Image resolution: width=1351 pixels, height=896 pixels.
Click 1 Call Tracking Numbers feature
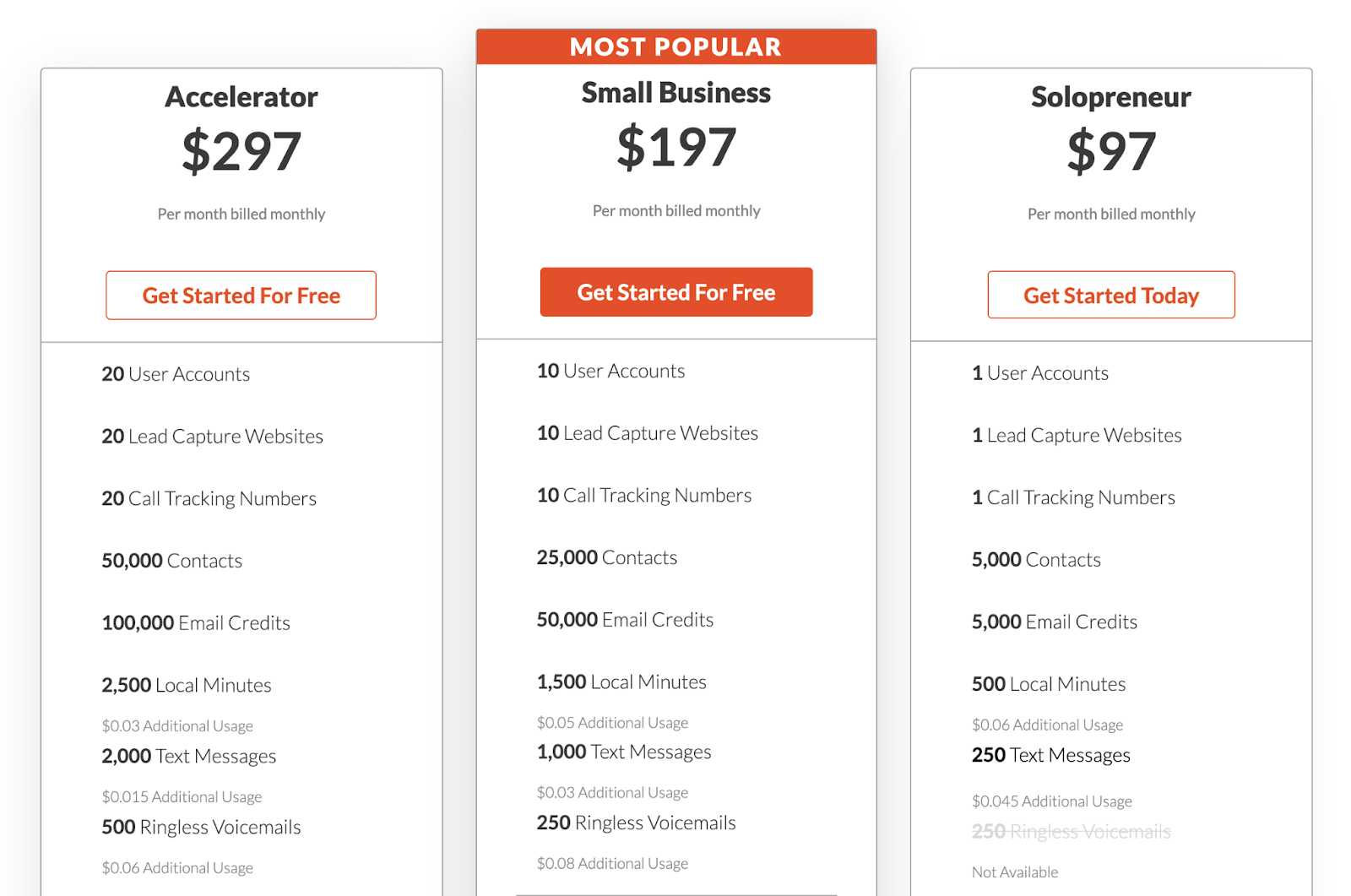click(x=1072, y=497)
